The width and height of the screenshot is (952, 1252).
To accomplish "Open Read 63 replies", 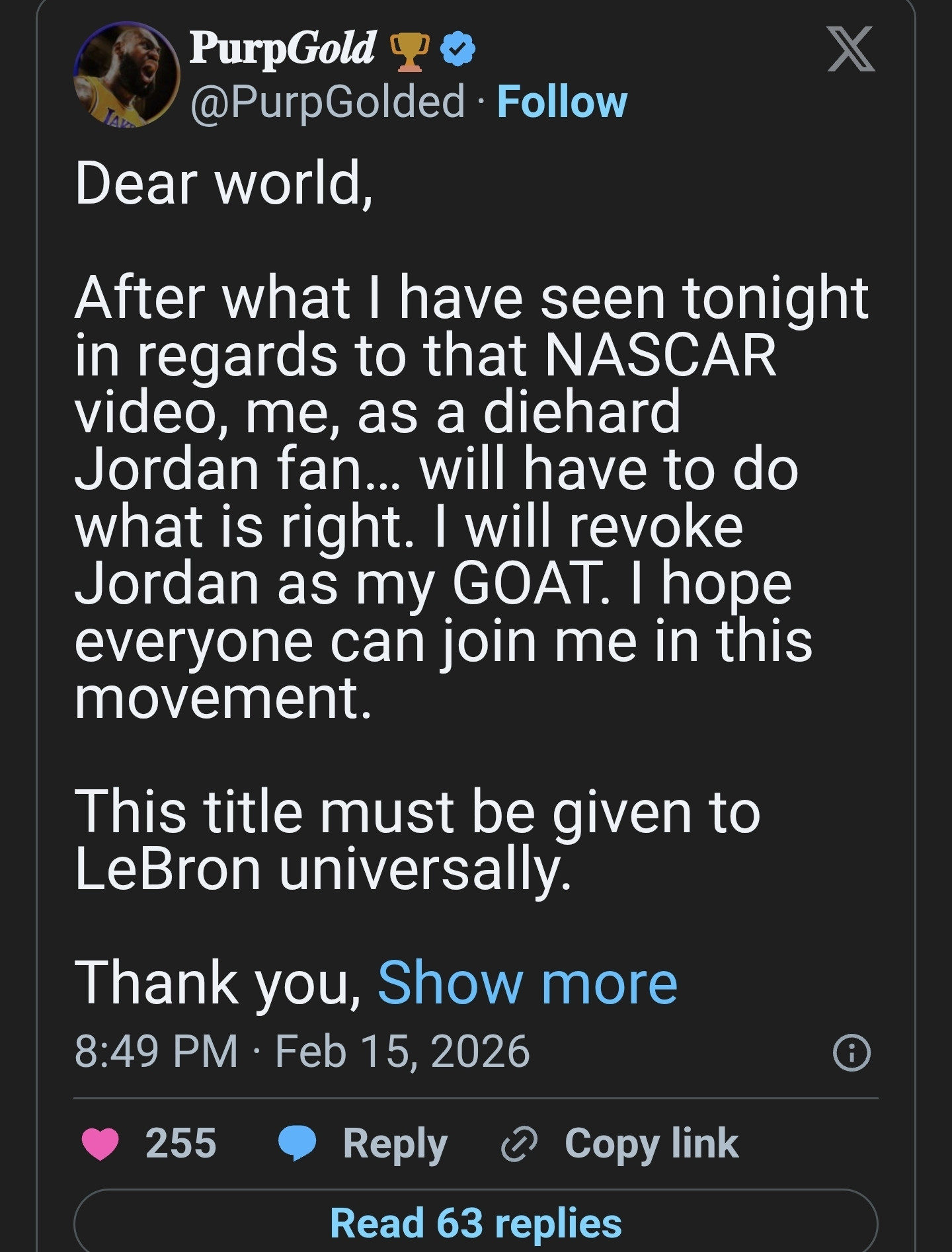I will click(475, 1222).
